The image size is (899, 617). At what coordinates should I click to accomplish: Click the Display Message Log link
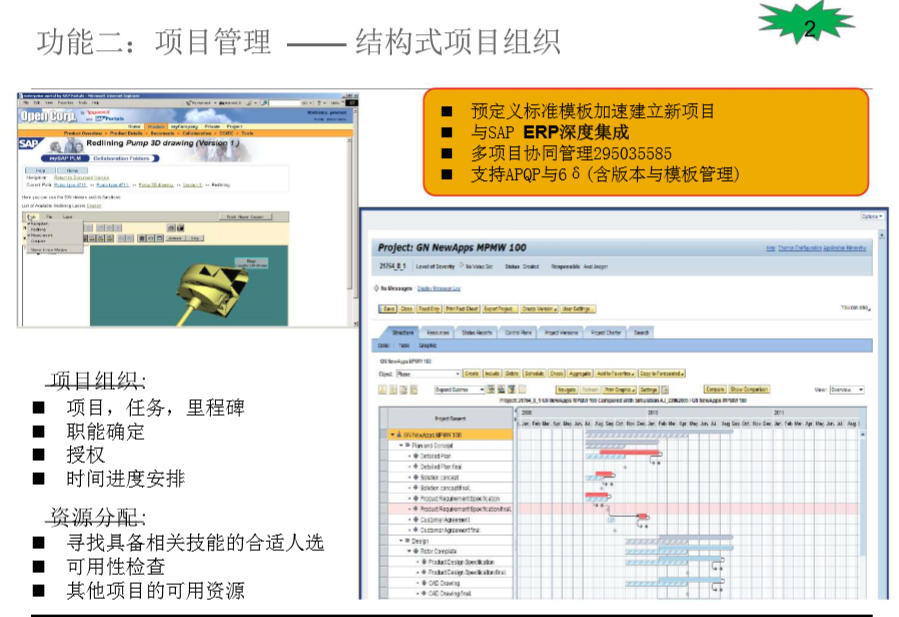[x=439, y=288]
